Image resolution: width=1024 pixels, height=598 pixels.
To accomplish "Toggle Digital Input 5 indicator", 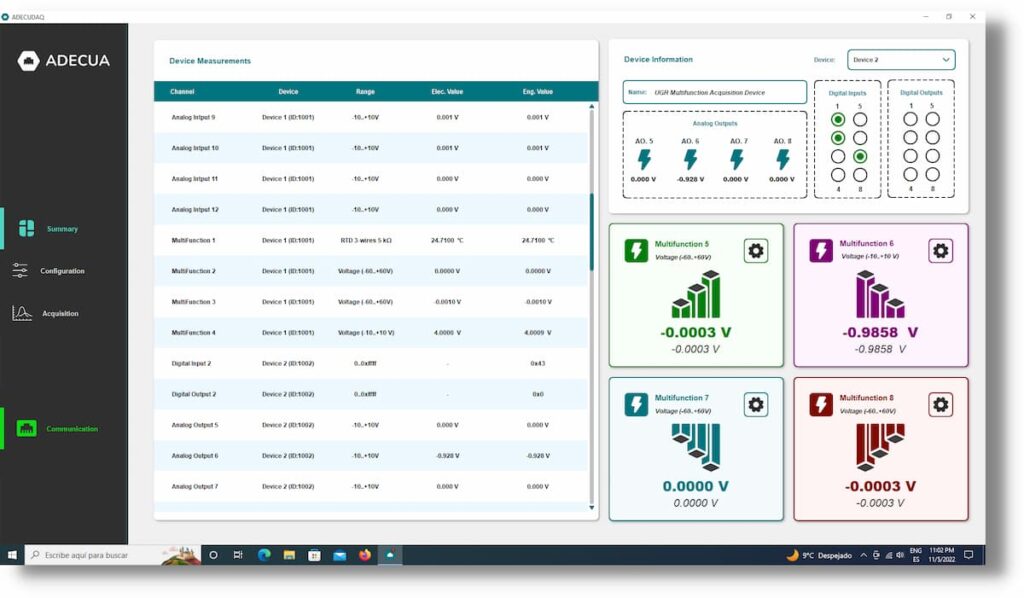I will point(860,119).
